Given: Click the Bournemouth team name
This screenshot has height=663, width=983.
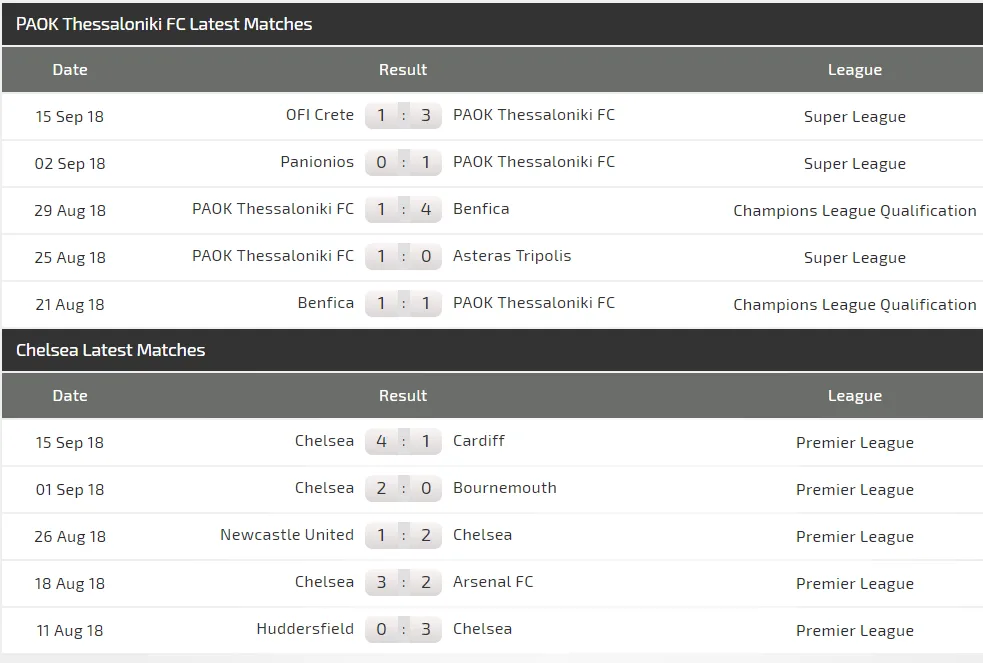Looking at the screenshot, I should 505,488.
